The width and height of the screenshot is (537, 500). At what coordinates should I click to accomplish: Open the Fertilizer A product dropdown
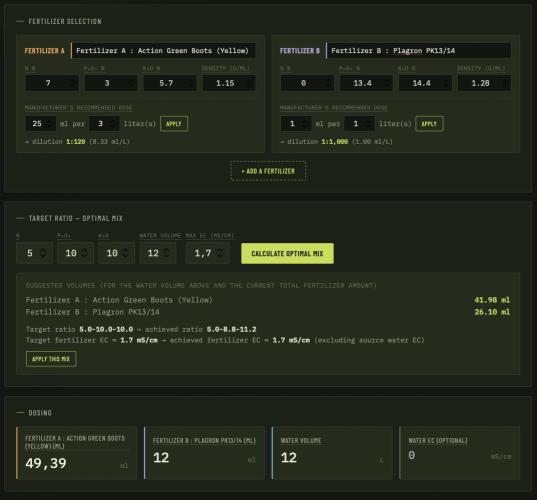click(x=163, y=51)
